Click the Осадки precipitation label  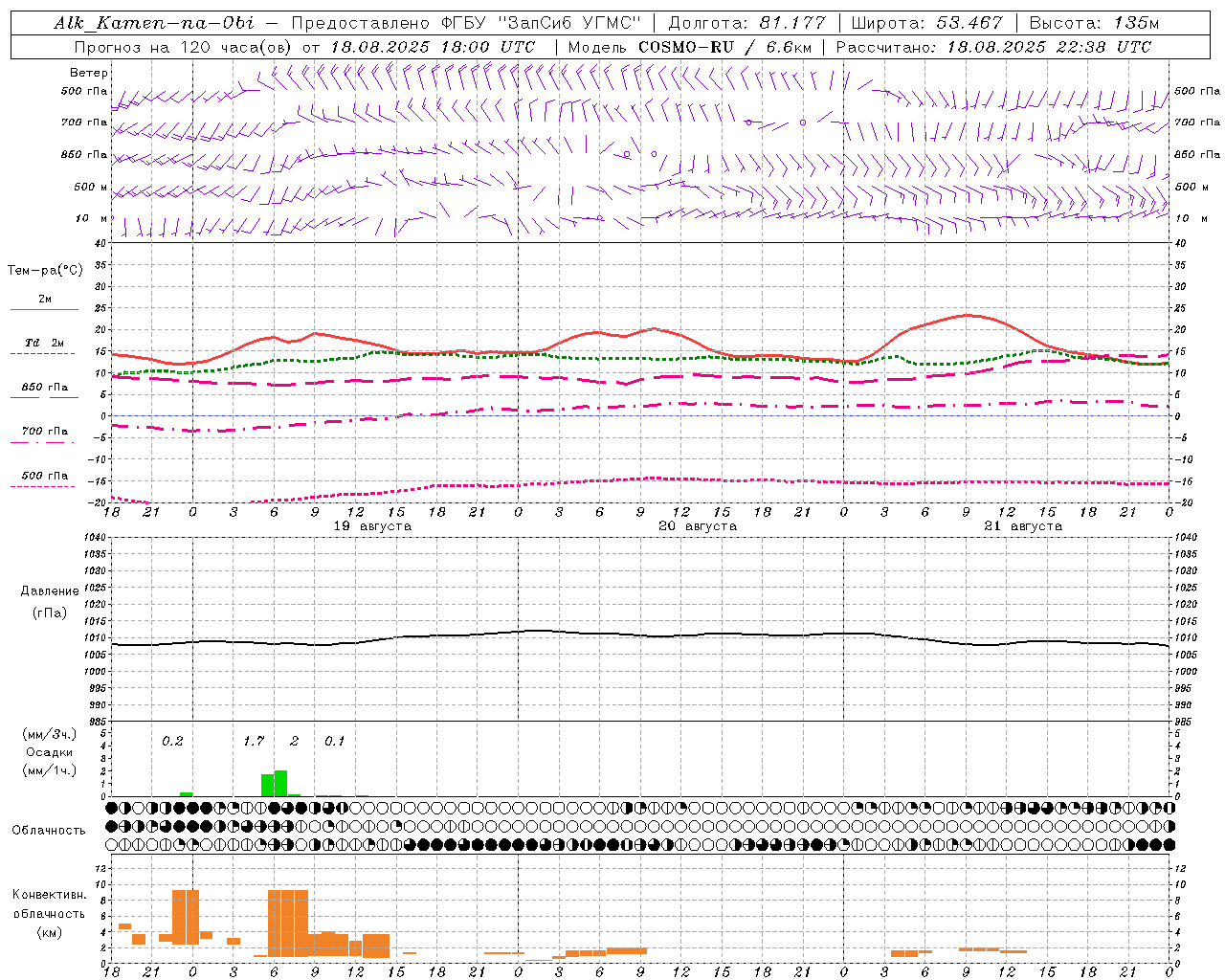(50, 752)
